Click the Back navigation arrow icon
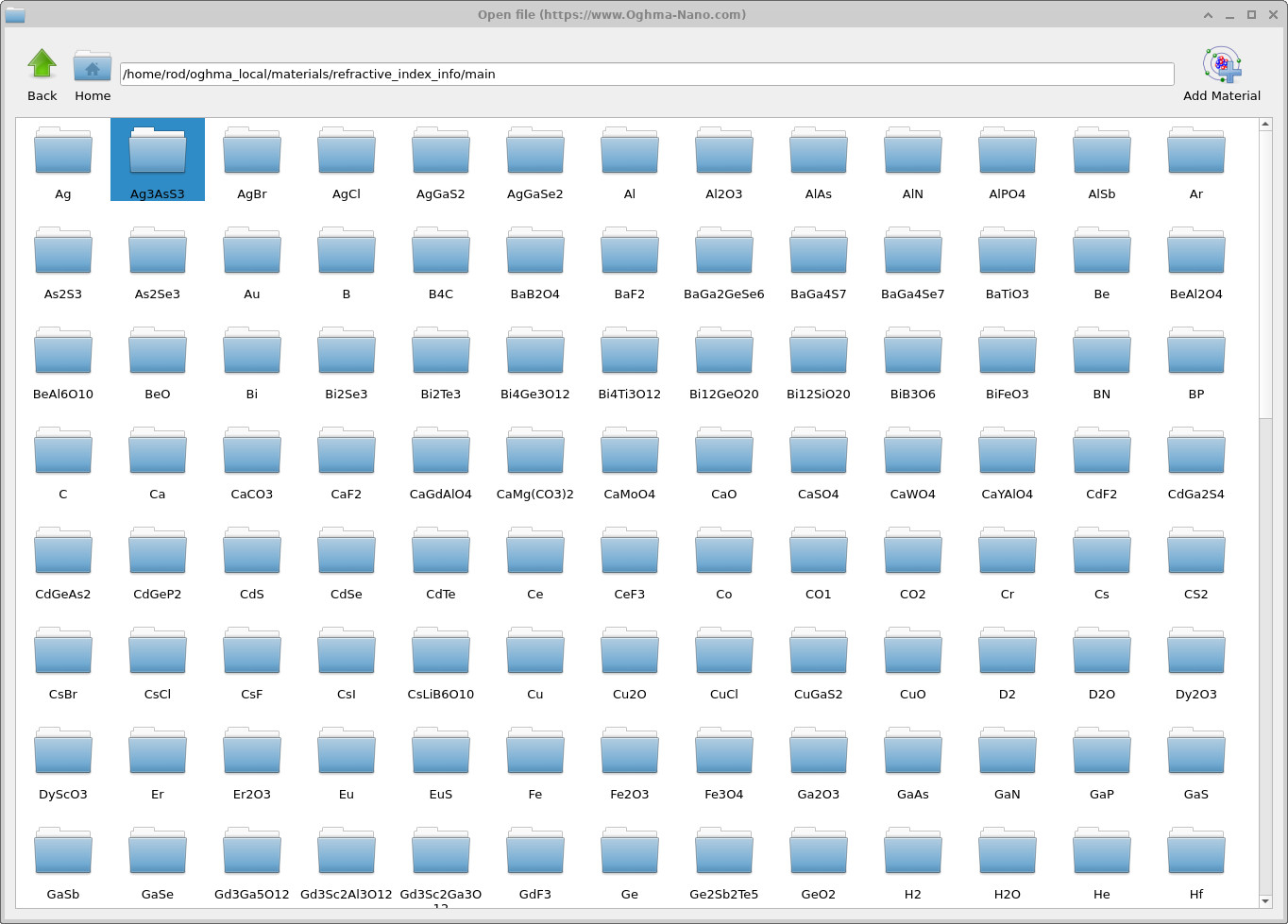Image resolution: width=1288 pixels, height=924 pixels. (42, 61)
